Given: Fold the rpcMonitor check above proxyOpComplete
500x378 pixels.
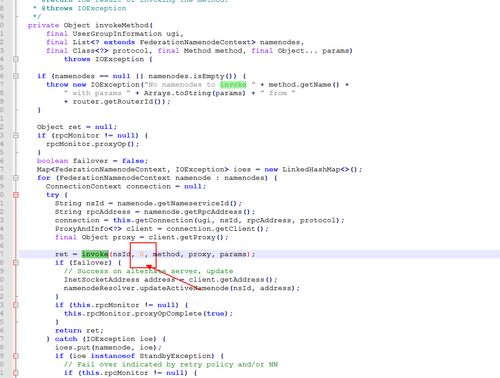Looking at the screenshot, I should (x=16, y=305).
